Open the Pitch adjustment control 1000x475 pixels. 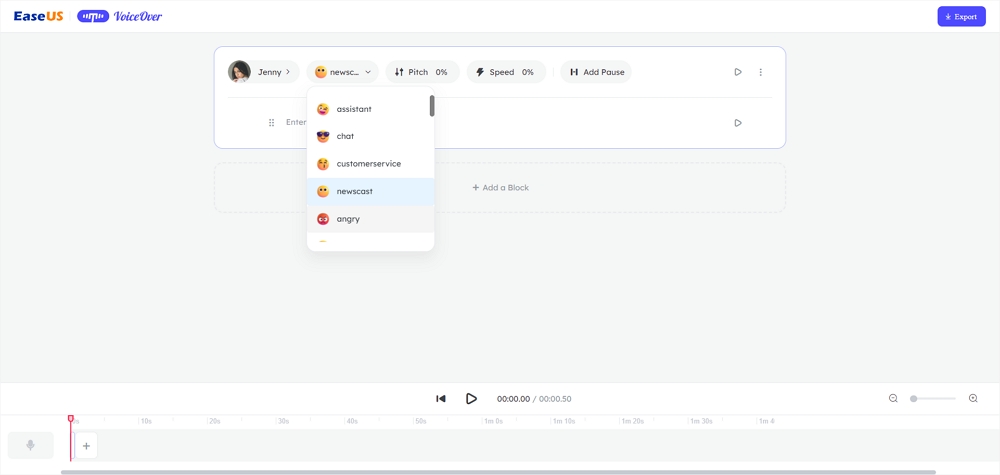422,72
